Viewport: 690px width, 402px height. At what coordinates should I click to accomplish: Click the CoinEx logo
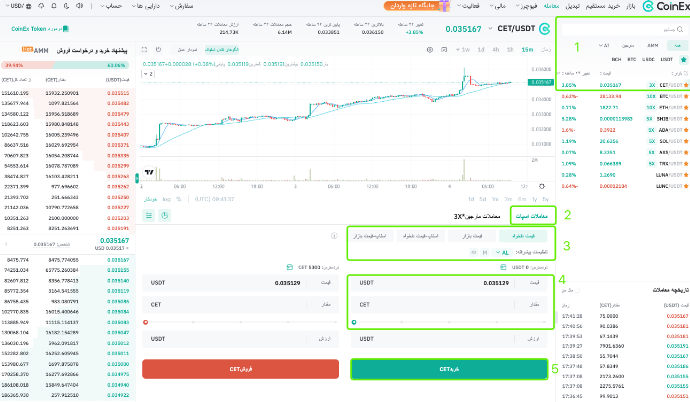point(665,6)
